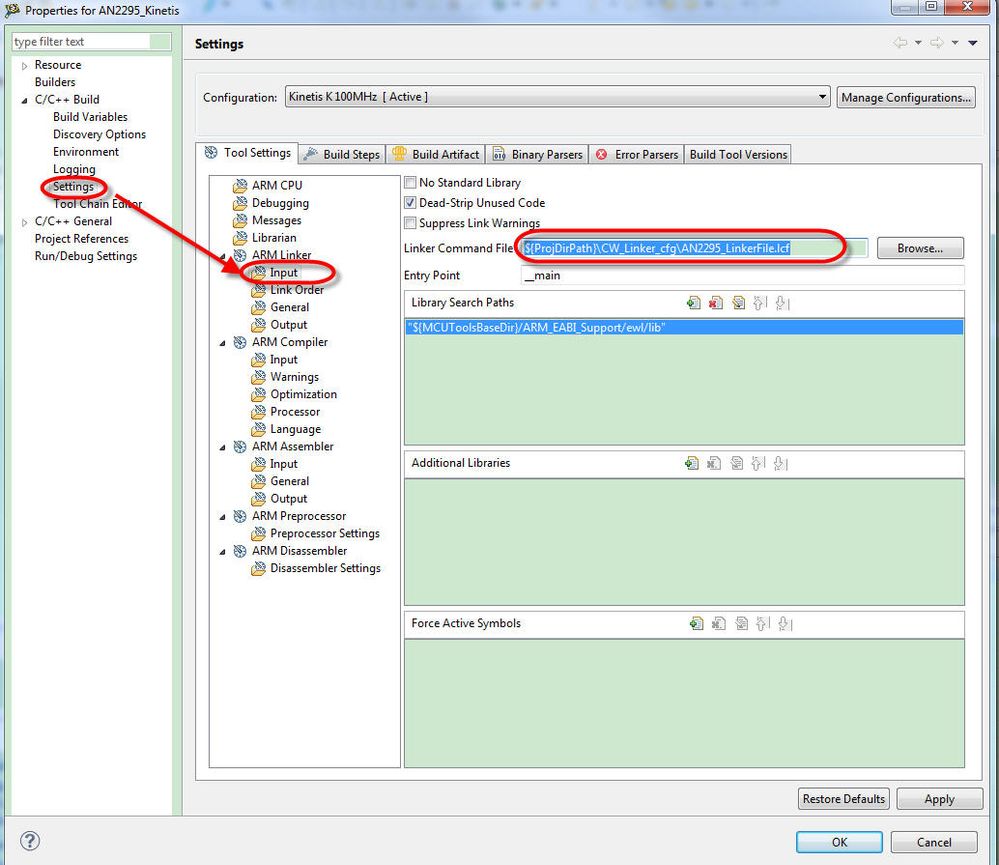
Task: Click the ARM Assembler tool icon
Action: tap(240, 447)
